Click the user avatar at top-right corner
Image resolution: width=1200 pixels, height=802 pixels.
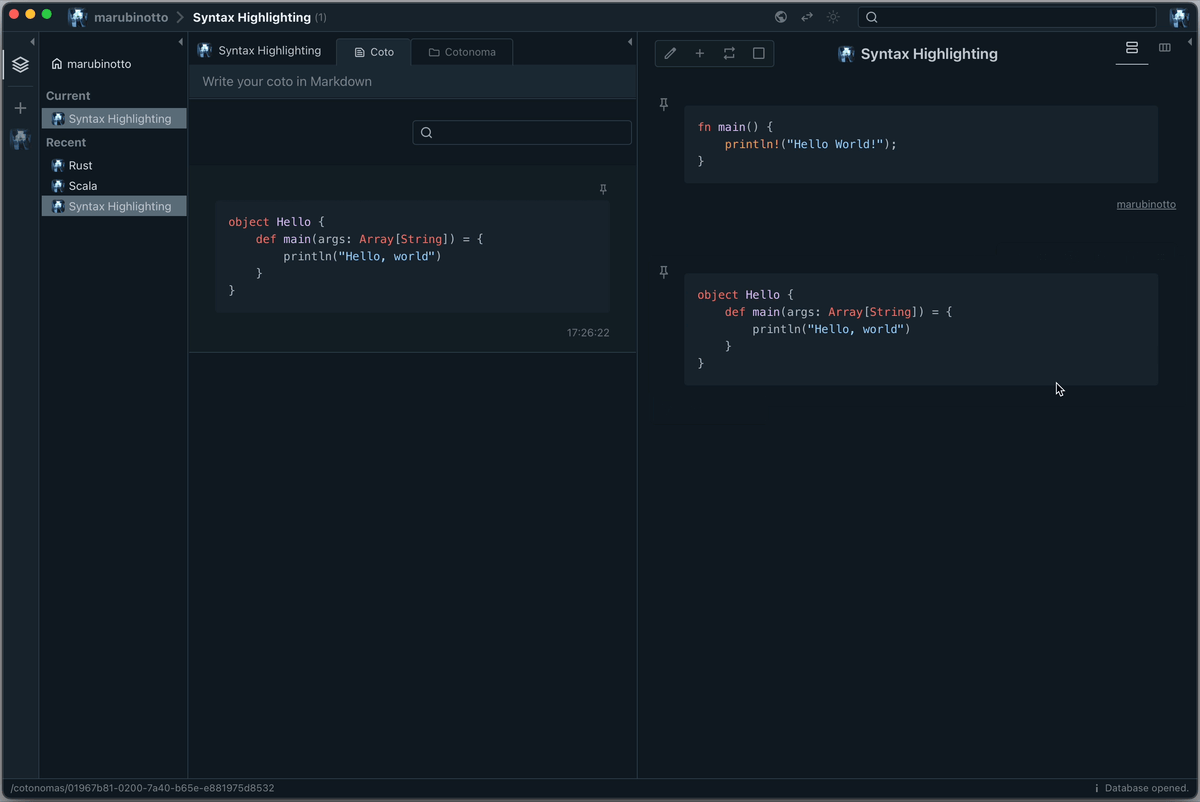click(1178, 17)
